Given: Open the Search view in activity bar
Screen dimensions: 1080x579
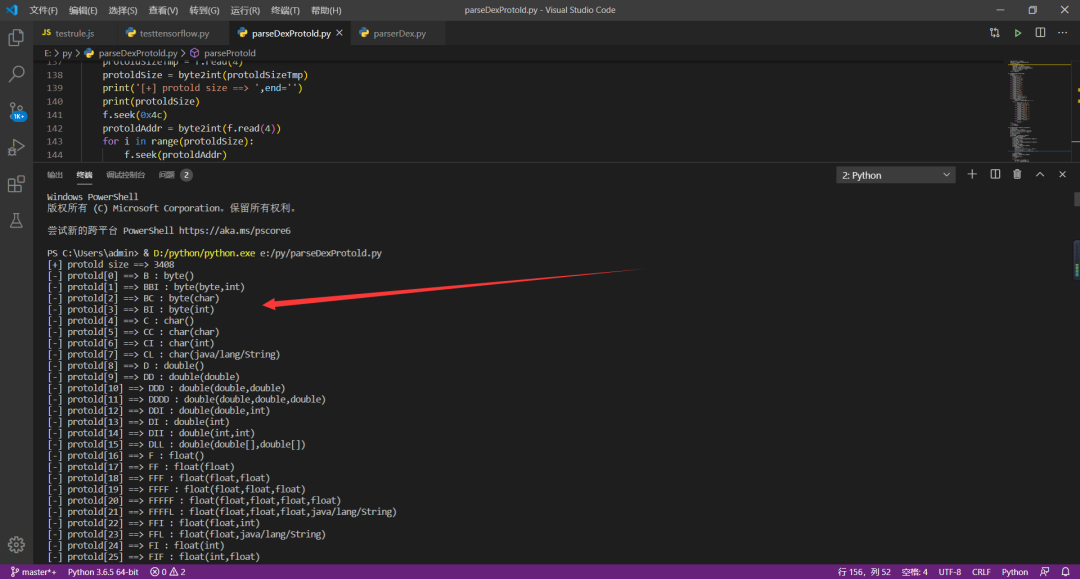Looking at the screenshot, I should click(16, 74).
